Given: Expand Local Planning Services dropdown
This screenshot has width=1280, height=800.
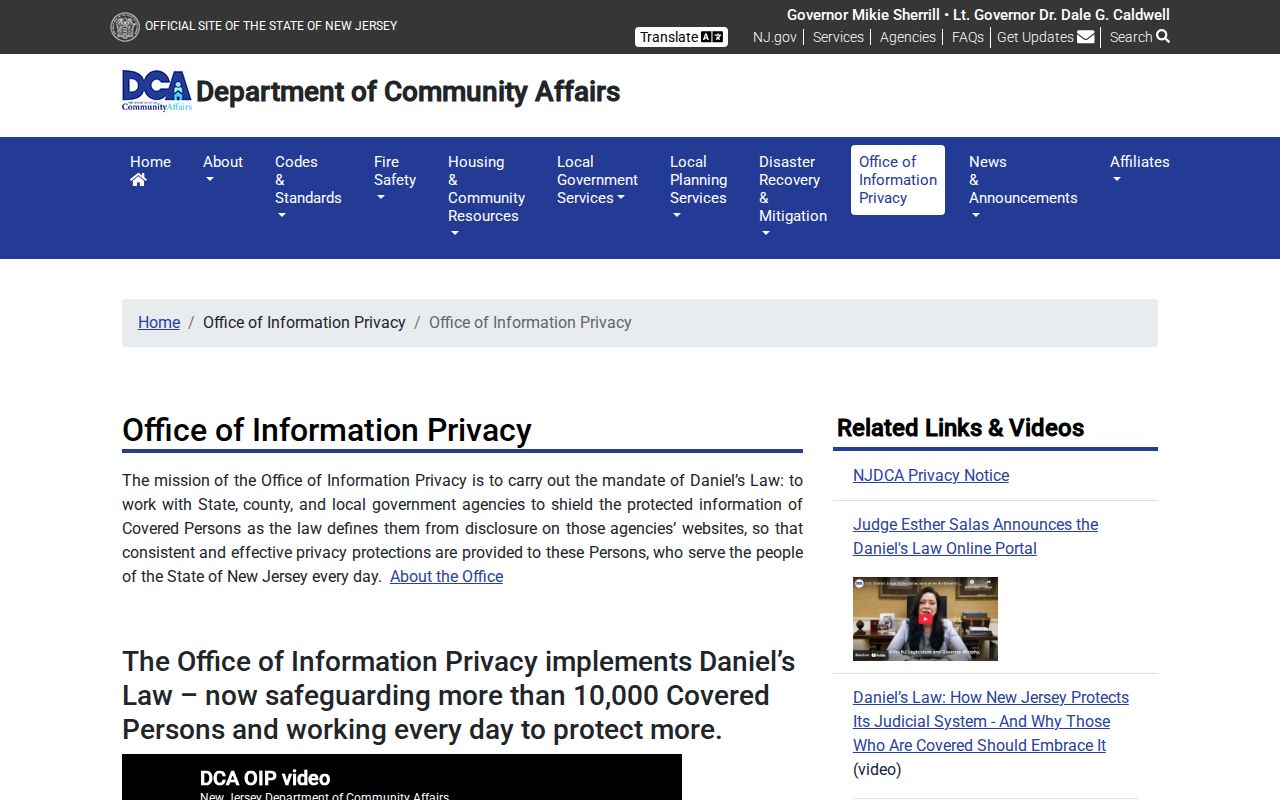Looking at the screenshot, I should tap(698, 188).
